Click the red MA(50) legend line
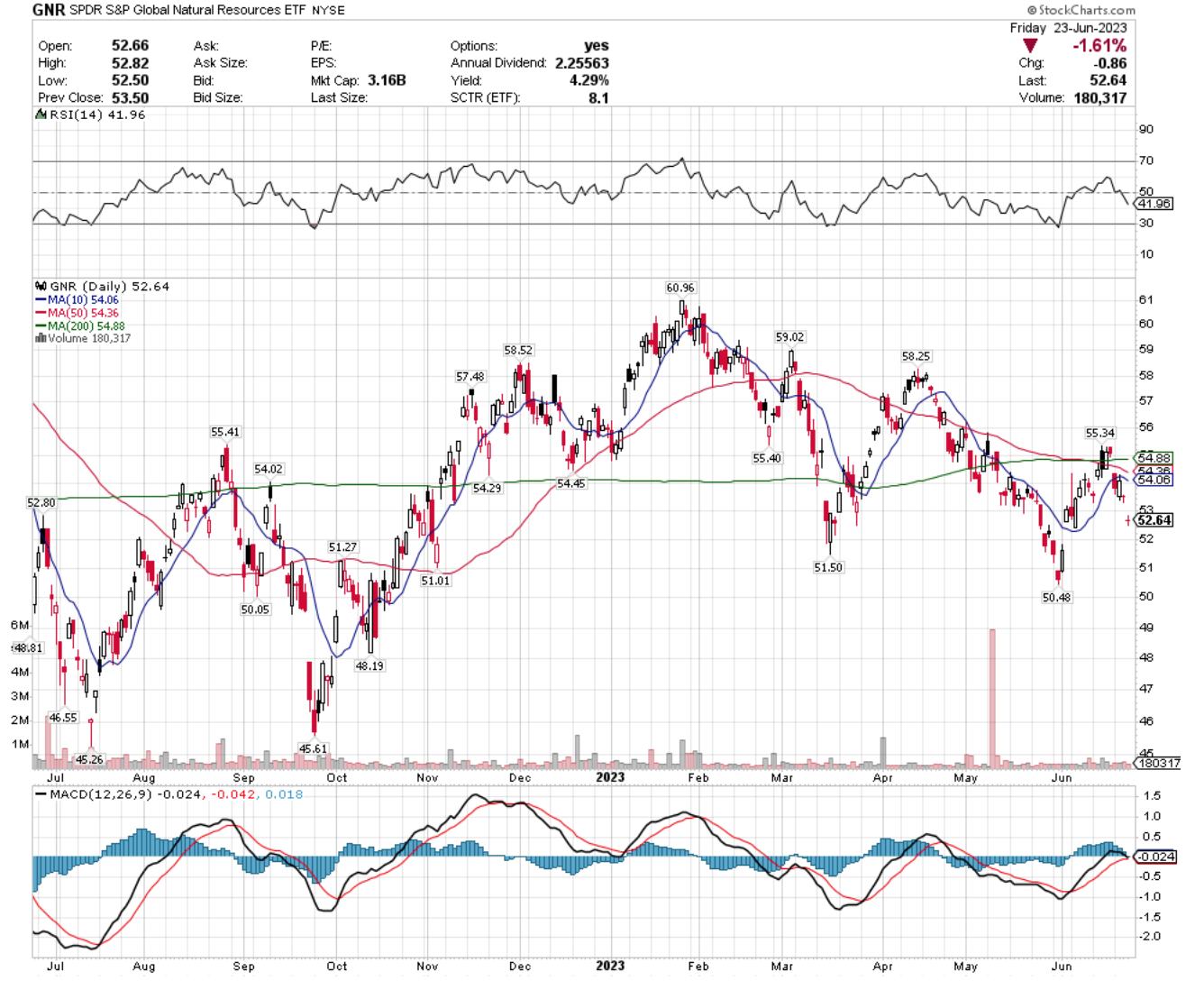This screenshot has height=981, width=1204. (41, 313)
